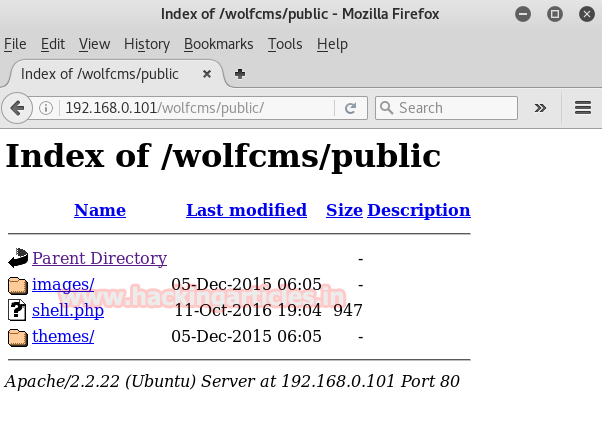Sort the listing by Size
602x424 pixels.
click(344, 210)
